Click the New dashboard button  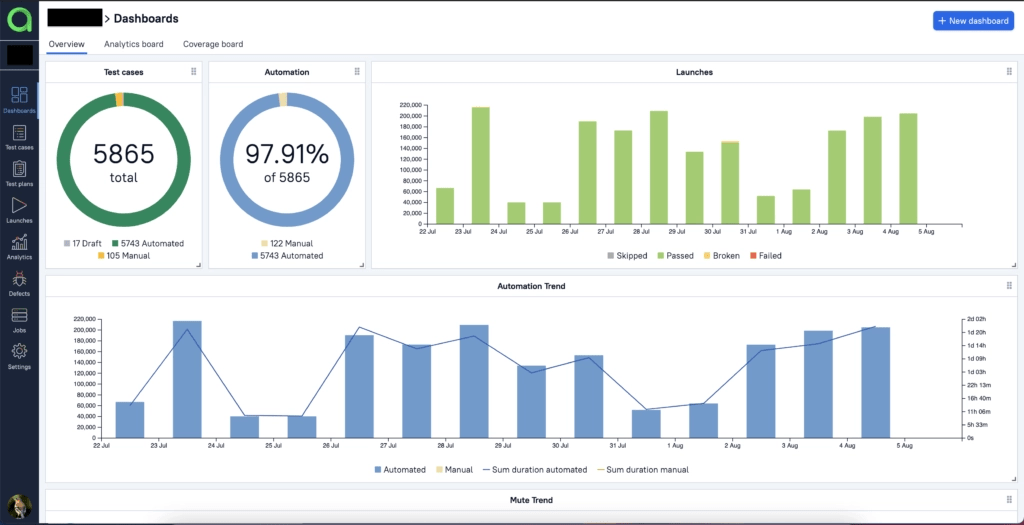[972, 20]
